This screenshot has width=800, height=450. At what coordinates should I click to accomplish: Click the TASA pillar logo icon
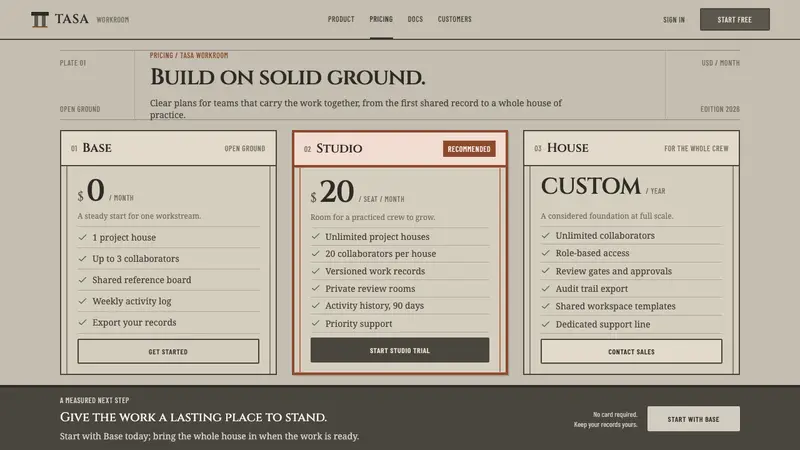(40, 19)
